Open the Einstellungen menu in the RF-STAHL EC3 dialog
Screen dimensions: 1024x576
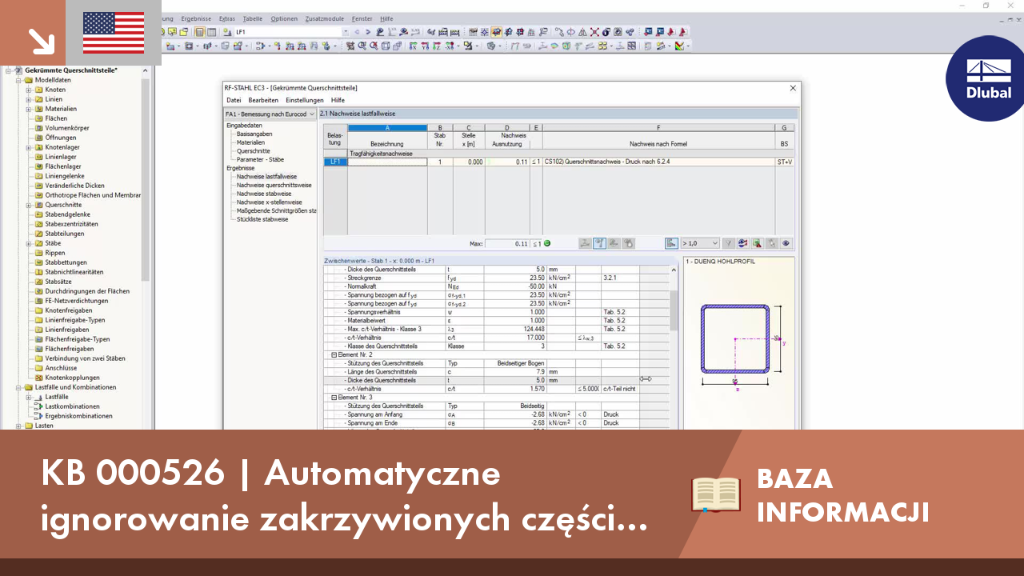[x=304, y=100]
